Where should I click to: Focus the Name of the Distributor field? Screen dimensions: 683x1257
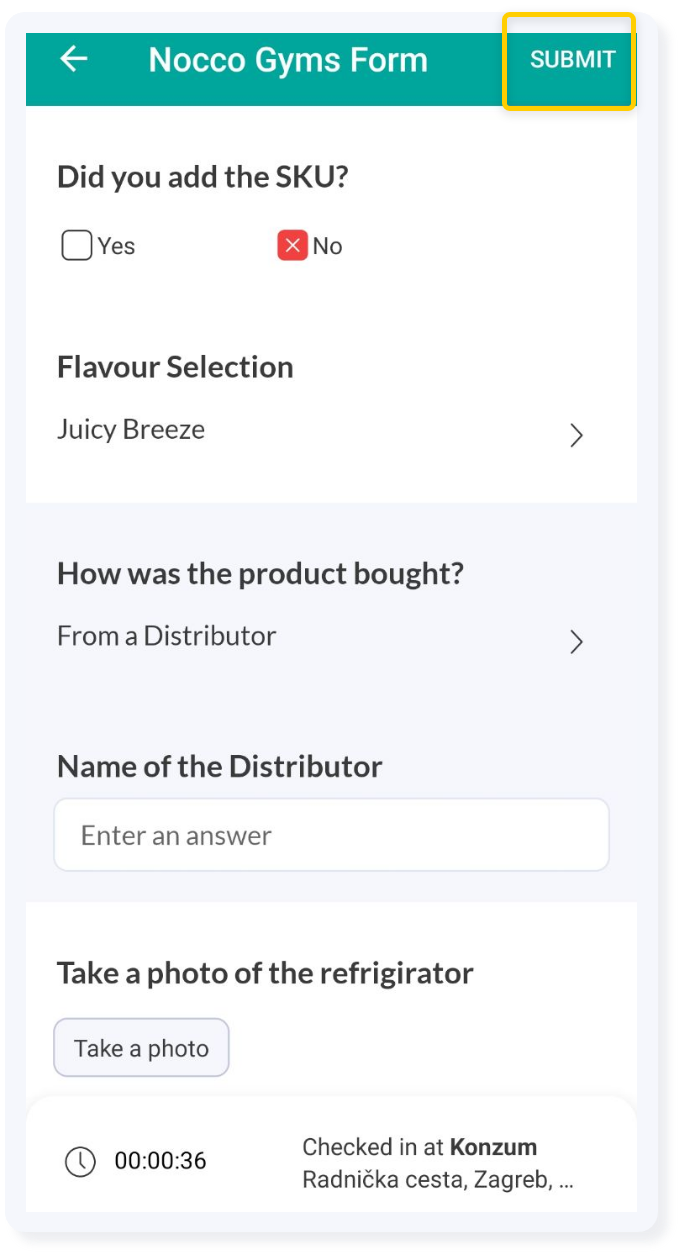[x=331, y=834]
